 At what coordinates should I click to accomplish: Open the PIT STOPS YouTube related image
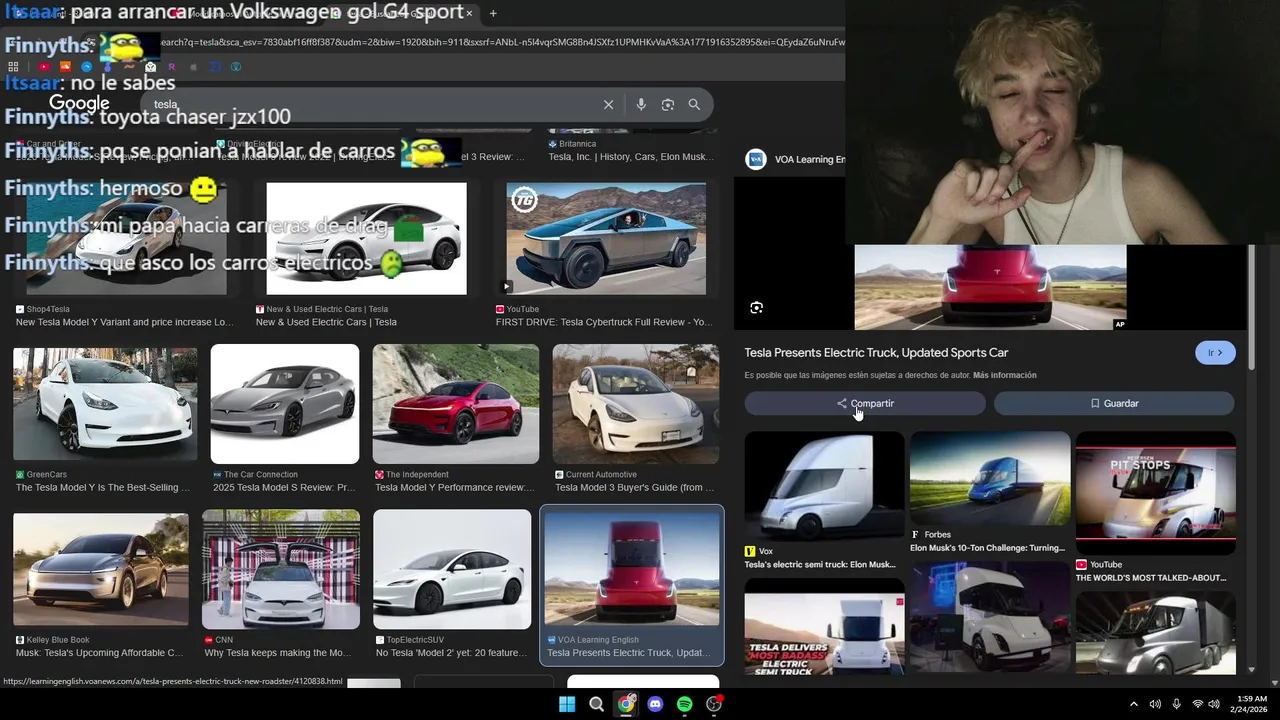[x=1156, y=493]
